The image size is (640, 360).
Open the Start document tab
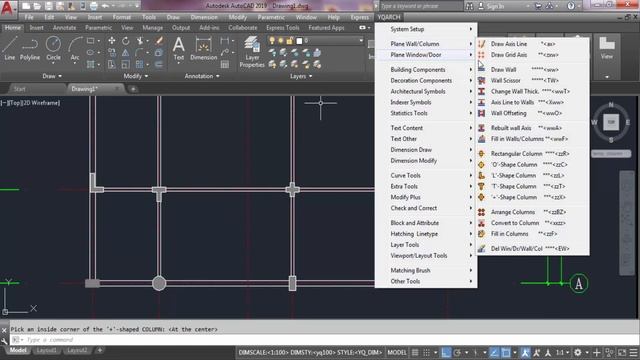pyautogui.click(x=20, y=89)
